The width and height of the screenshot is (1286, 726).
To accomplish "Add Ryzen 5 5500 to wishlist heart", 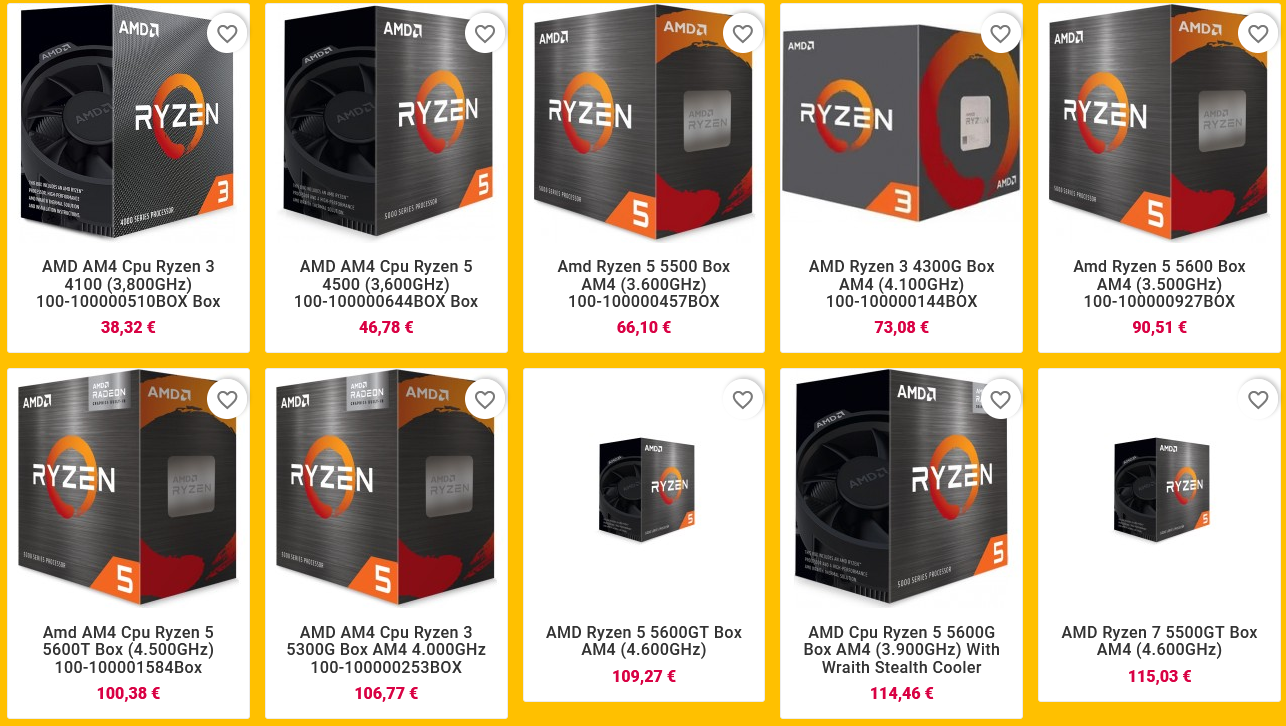I will point(742,34).
